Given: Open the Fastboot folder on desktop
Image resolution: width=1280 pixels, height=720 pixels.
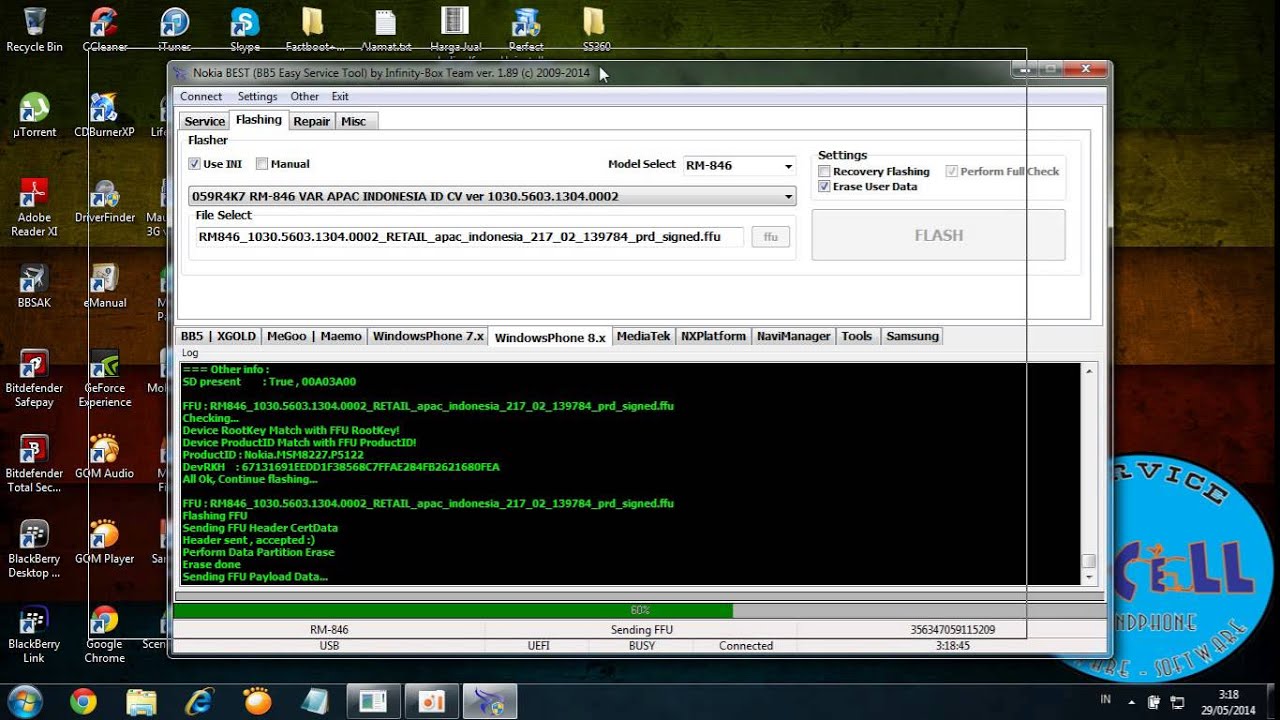Looking at the screenshot, I should coord(314,29).
